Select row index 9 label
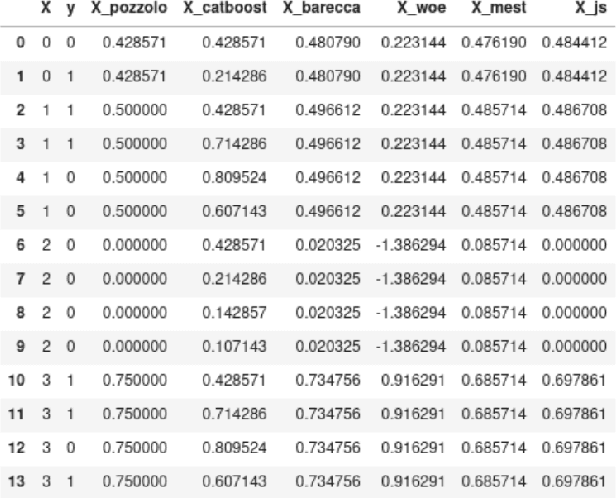Viewport: 616px width, 498px height. pos(20,346)
